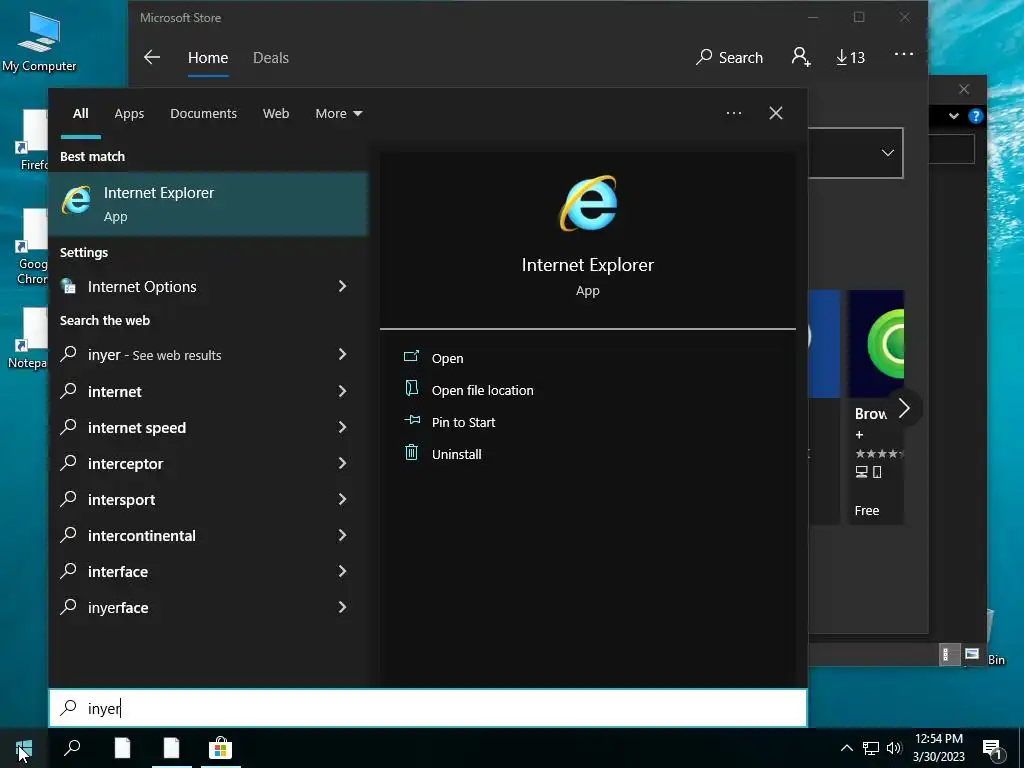Click the Open action for Internet Explorer
1024x768 pixels.
click(447, 358)
